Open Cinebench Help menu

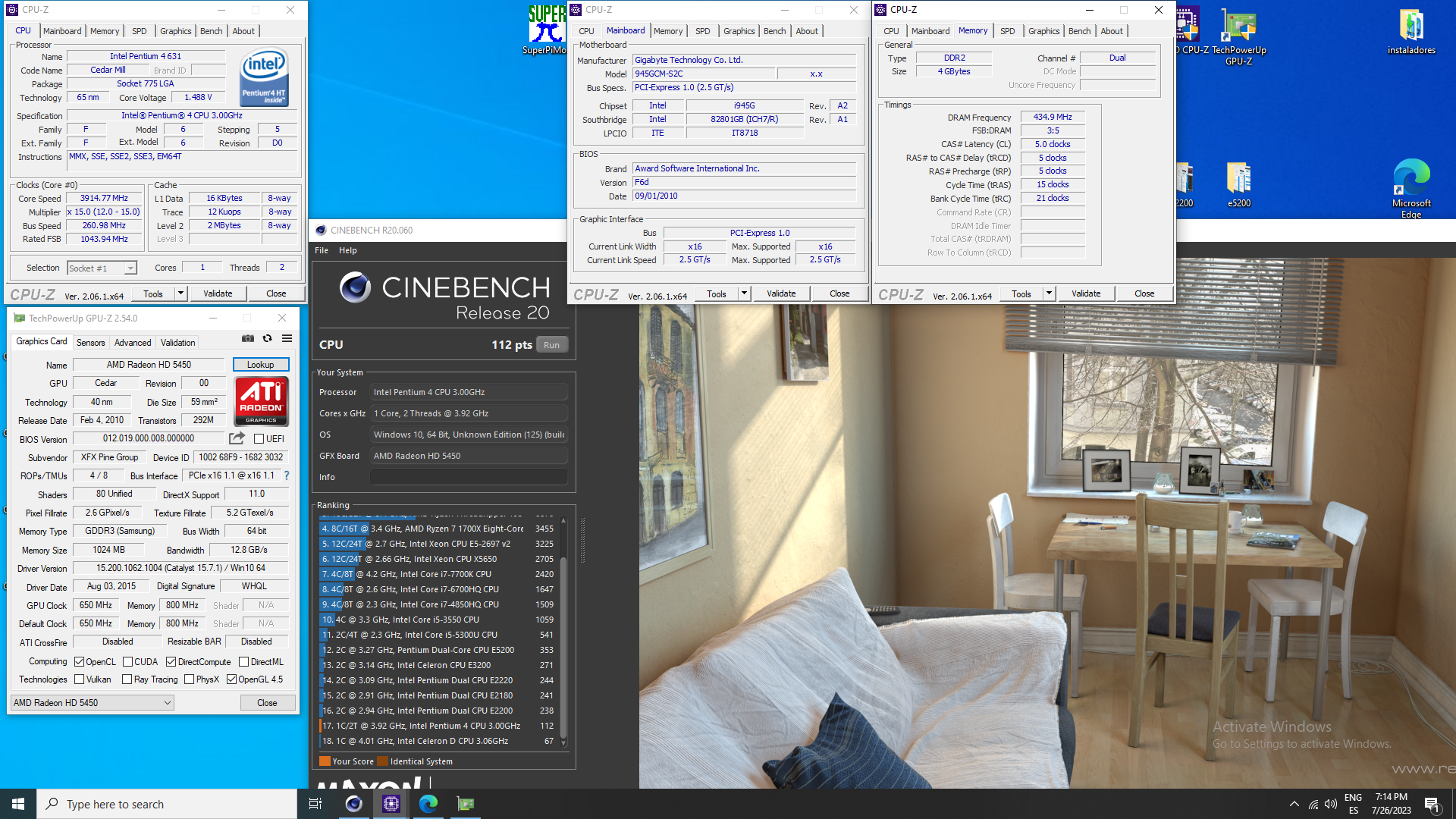point(348,250)
